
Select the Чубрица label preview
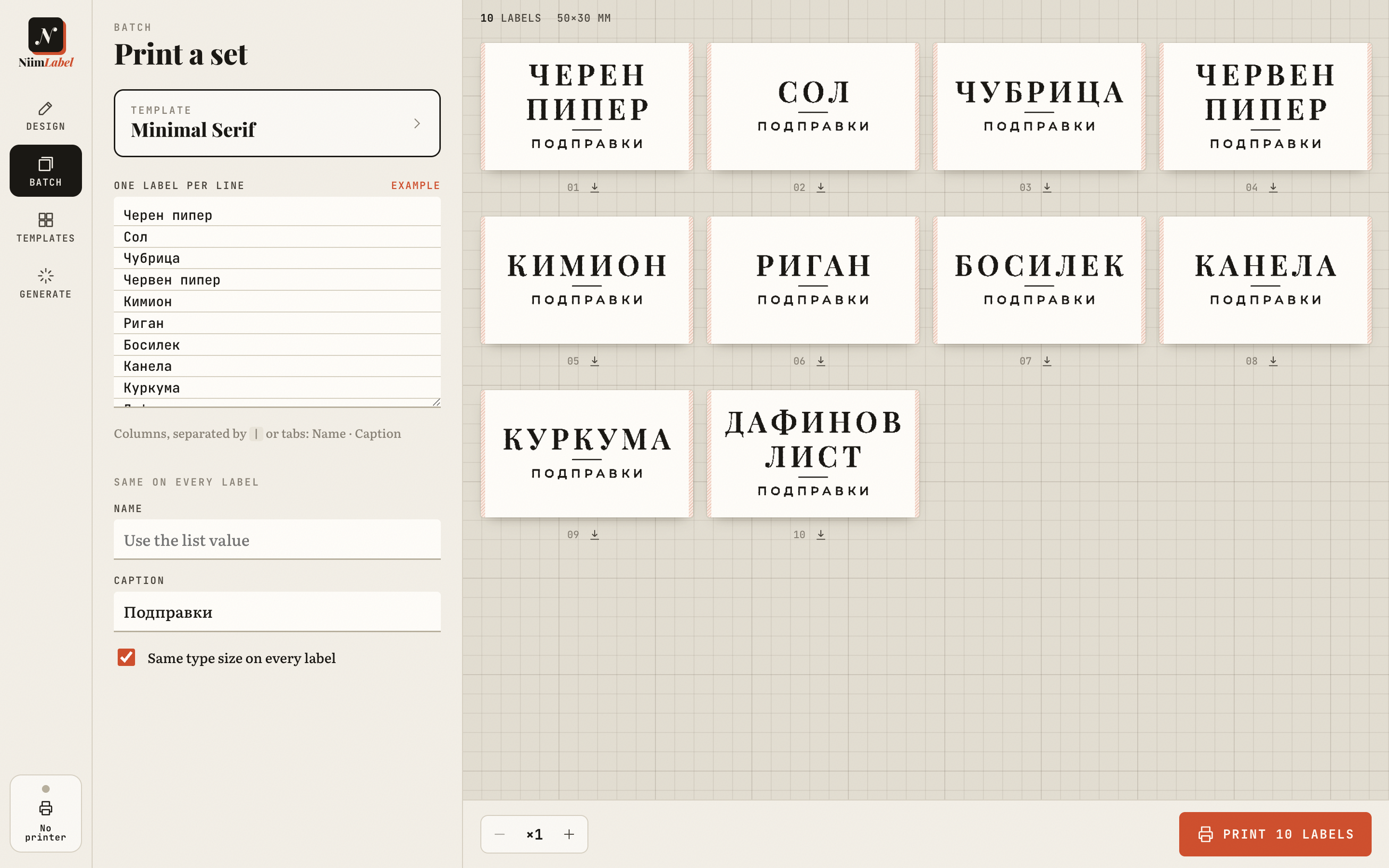(1039, 107)
